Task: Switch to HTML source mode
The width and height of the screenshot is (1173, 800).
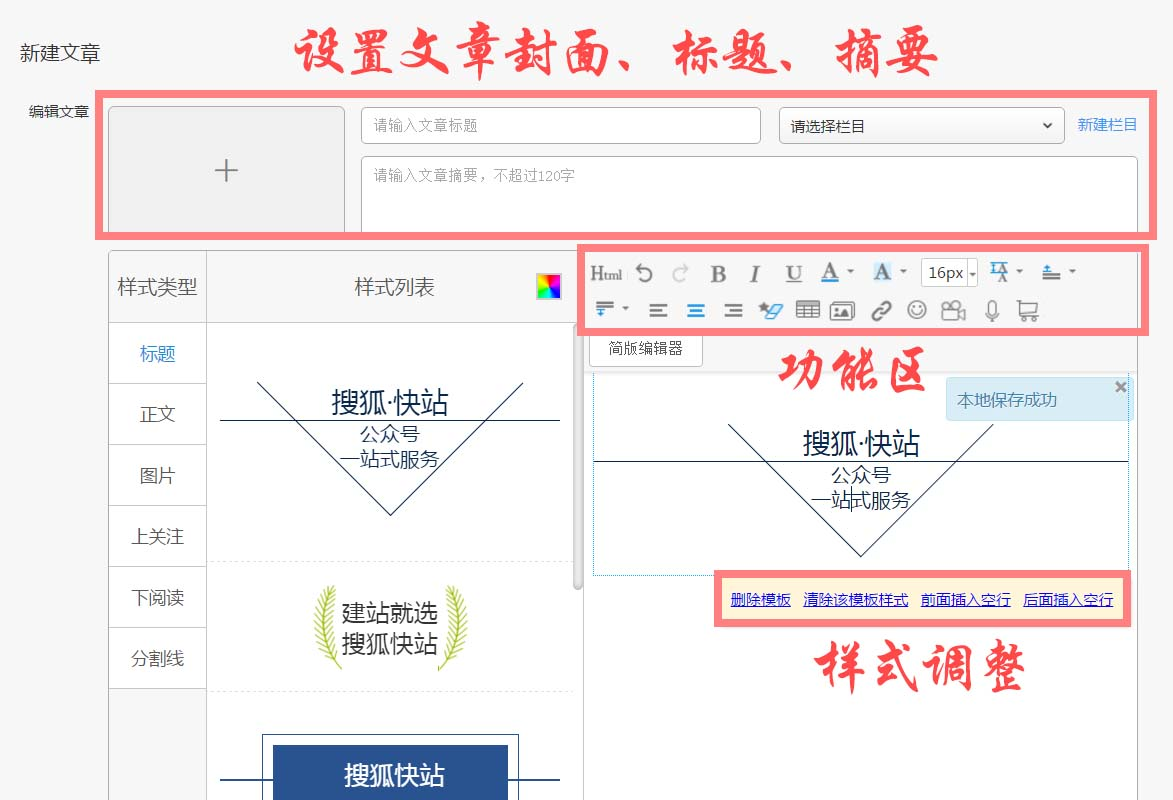Action: (x=606, y=273)
